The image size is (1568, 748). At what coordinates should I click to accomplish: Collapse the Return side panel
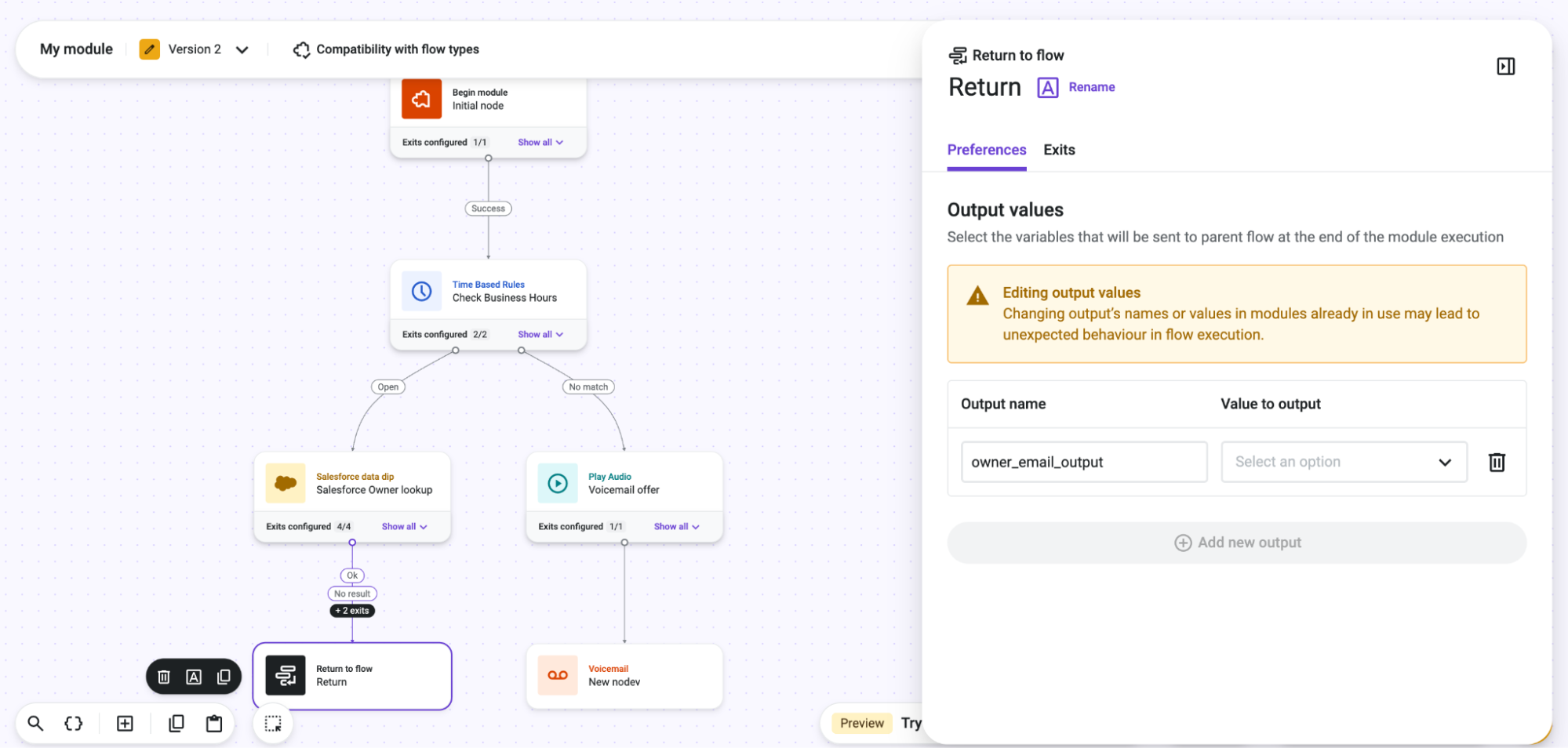[x=1505, y=67]
